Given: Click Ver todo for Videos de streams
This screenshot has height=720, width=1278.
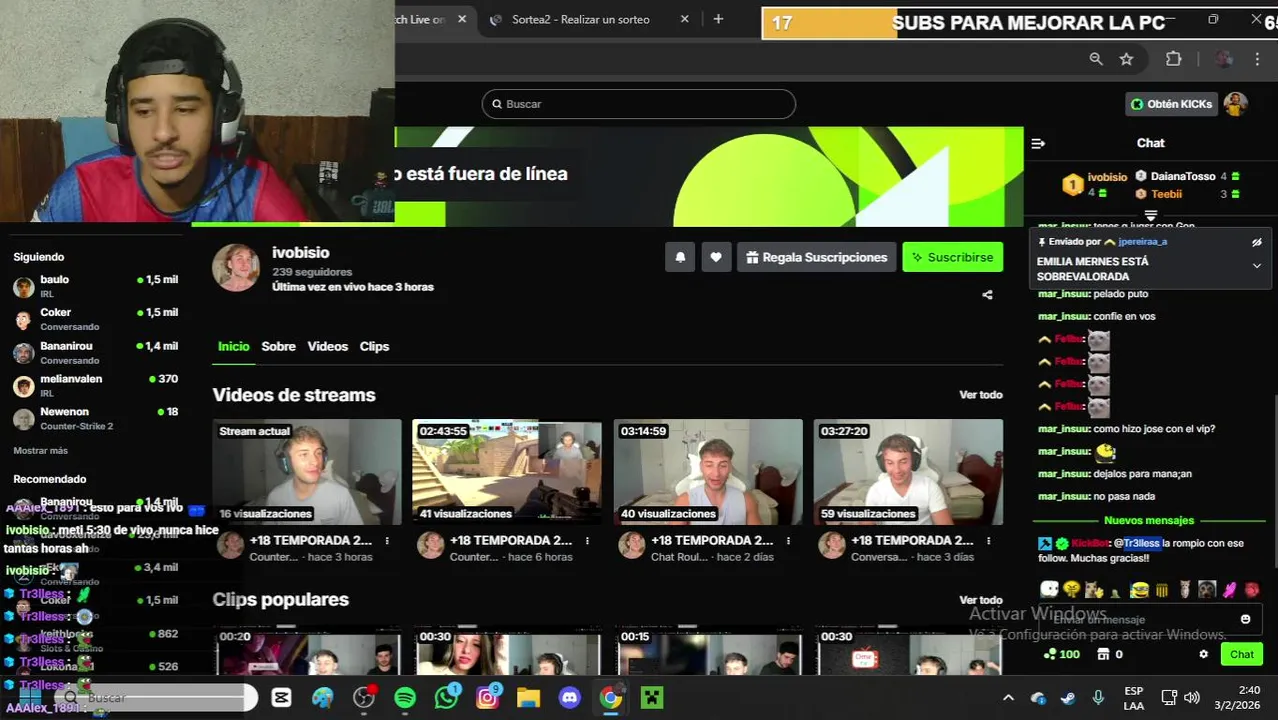Looking at the screenshot, I should [x=980, y=395].
